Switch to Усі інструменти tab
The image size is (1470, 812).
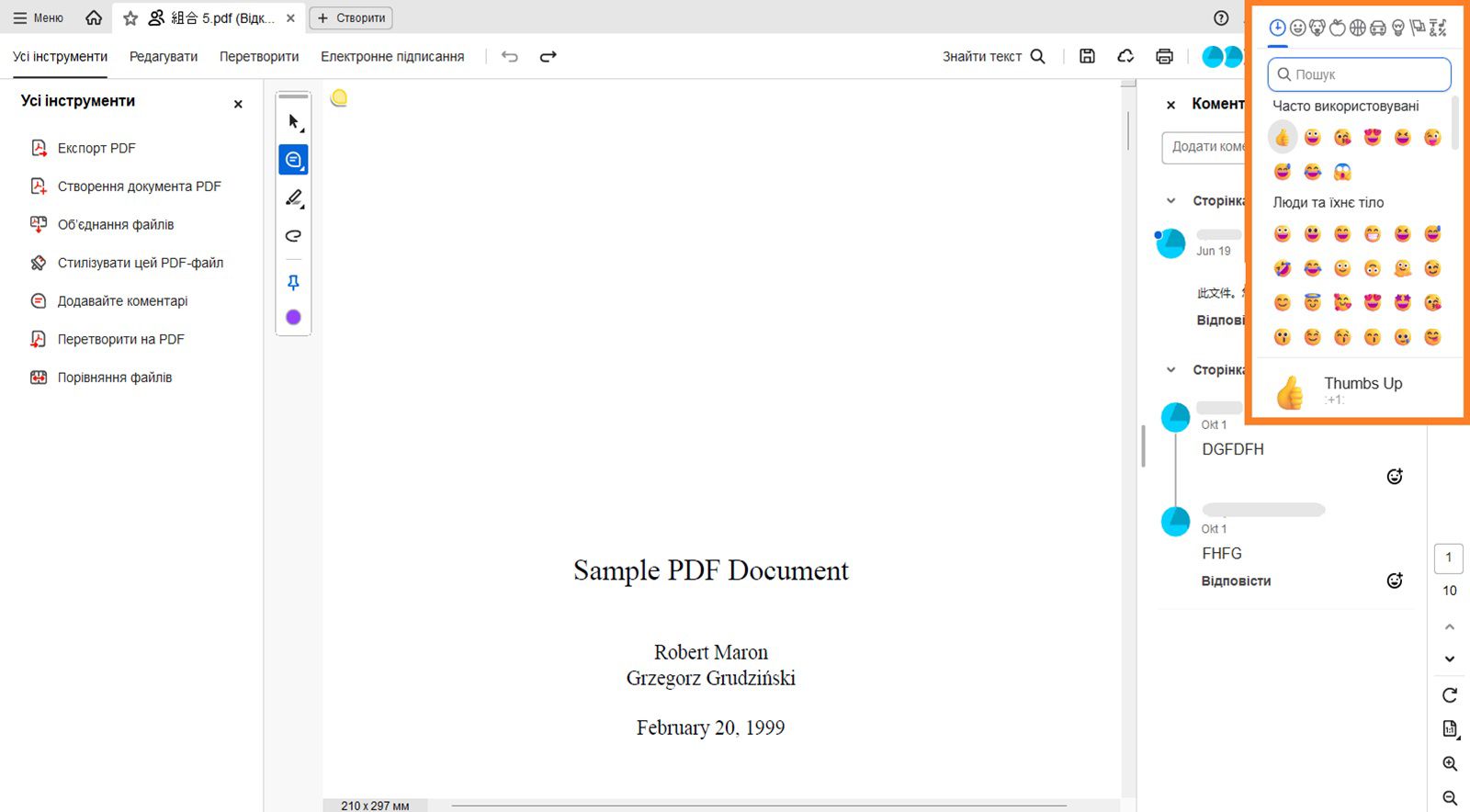coord(60,56)
